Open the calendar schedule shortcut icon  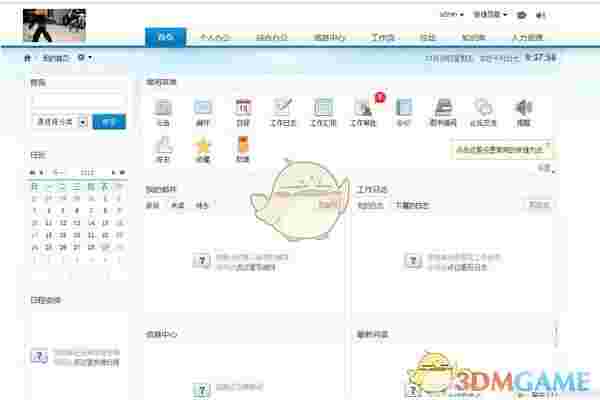point(243,108)
